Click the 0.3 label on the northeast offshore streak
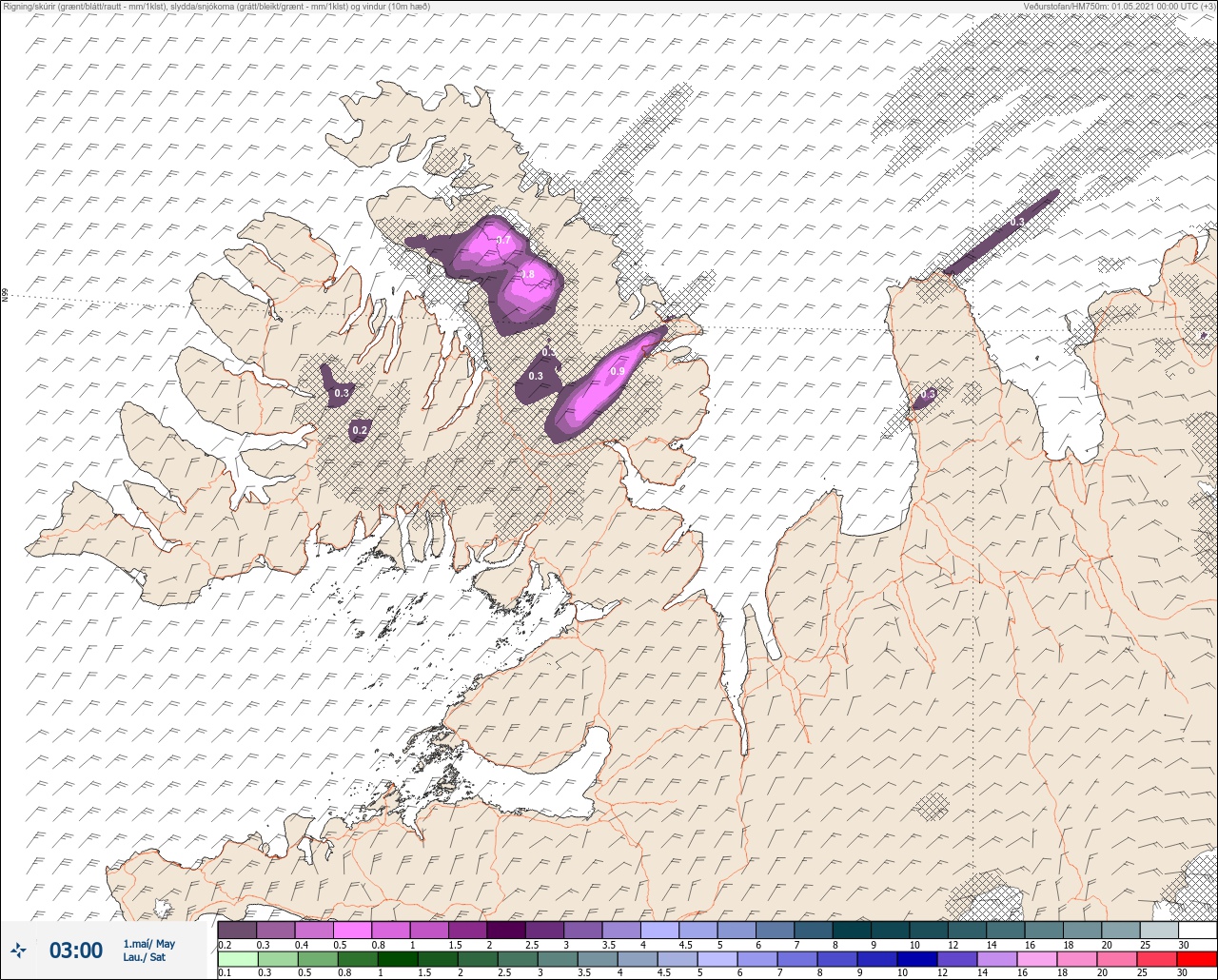The width and height of the screenshot is (1218, 980). click(1017, 222)
